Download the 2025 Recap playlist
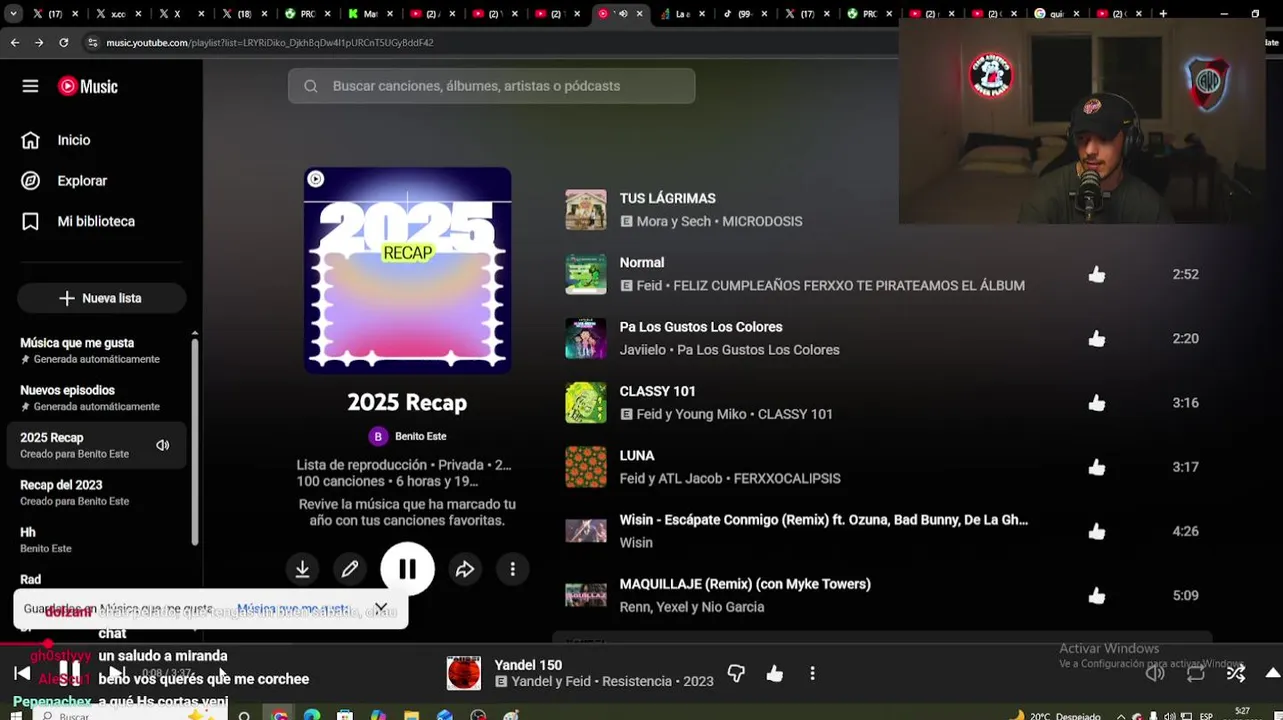The image size is (1283, 720). click(302, 569)
